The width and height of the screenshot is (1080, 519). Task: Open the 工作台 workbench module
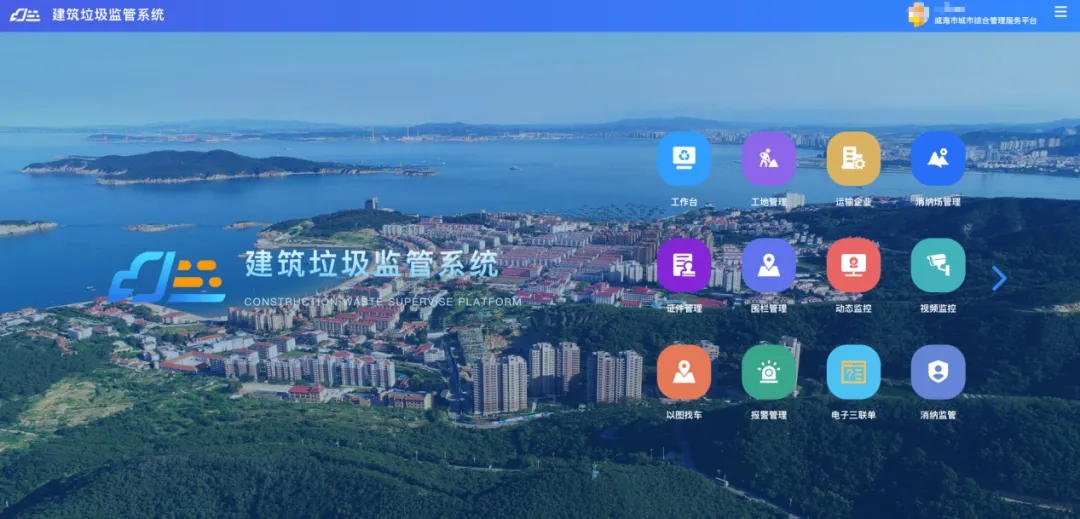pyautogui.click(x=684, y=159)
